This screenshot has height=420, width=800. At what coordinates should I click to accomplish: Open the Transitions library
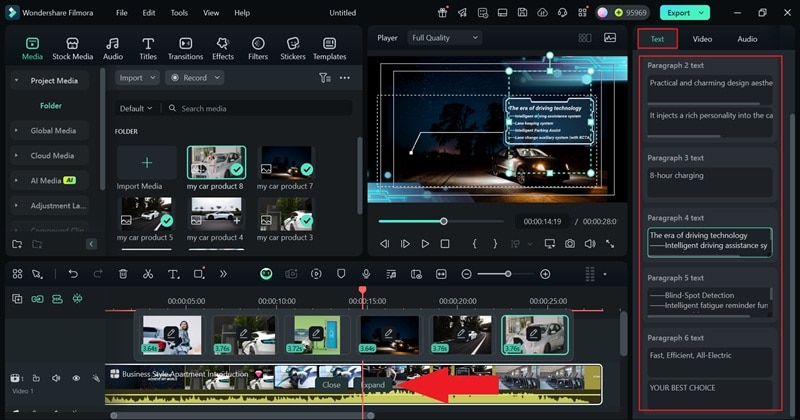(185, 48)
